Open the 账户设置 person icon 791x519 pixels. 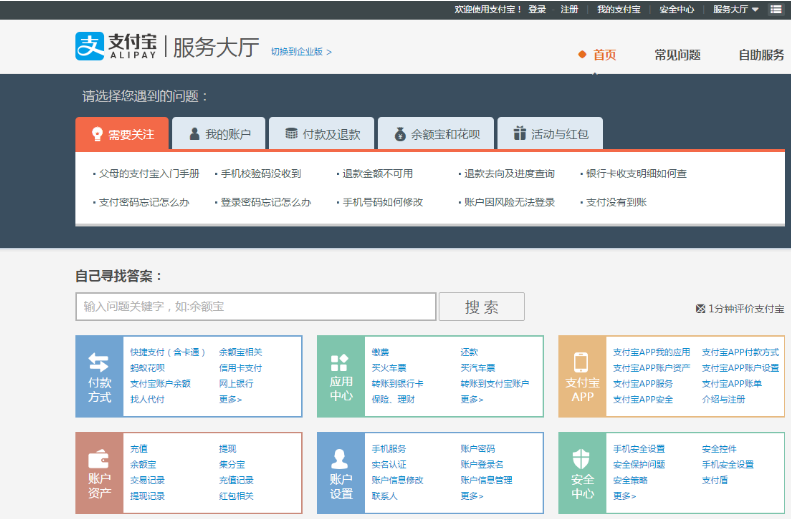click(x=340, y=460)
